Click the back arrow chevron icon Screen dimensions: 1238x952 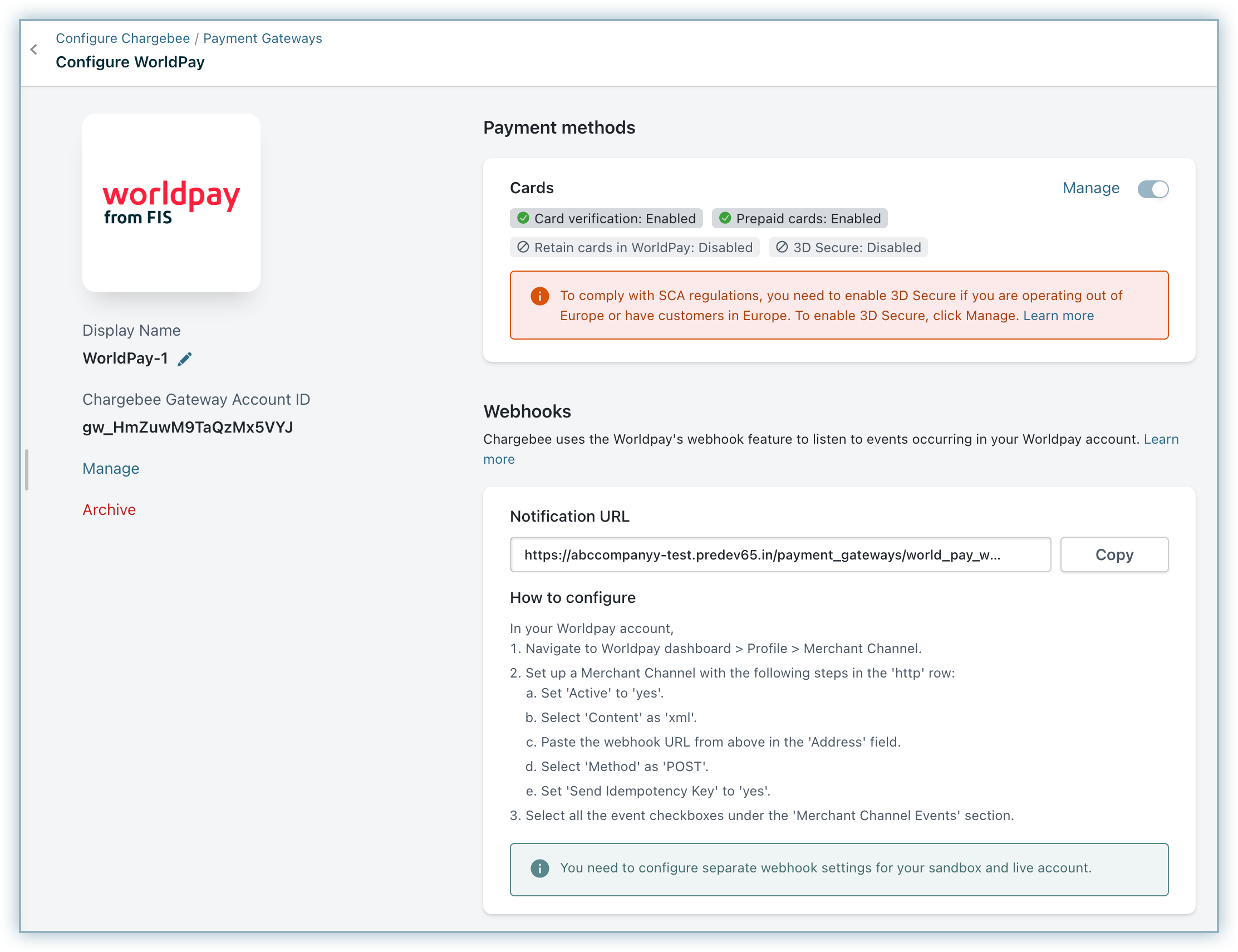[34, 50]
